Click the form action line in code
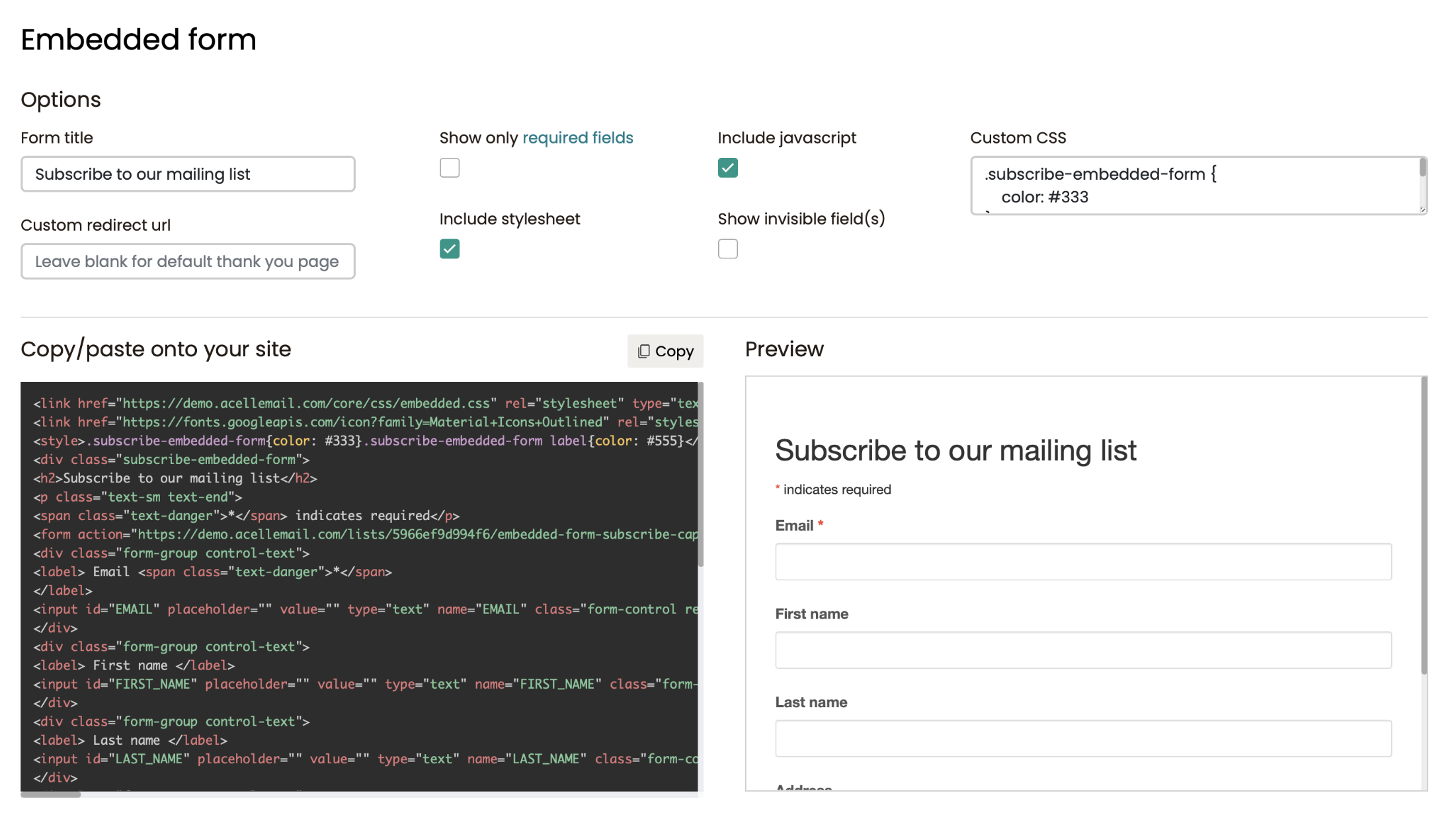Image resolution: width=1456 pixels, height=834 pixels. [365, 534]
